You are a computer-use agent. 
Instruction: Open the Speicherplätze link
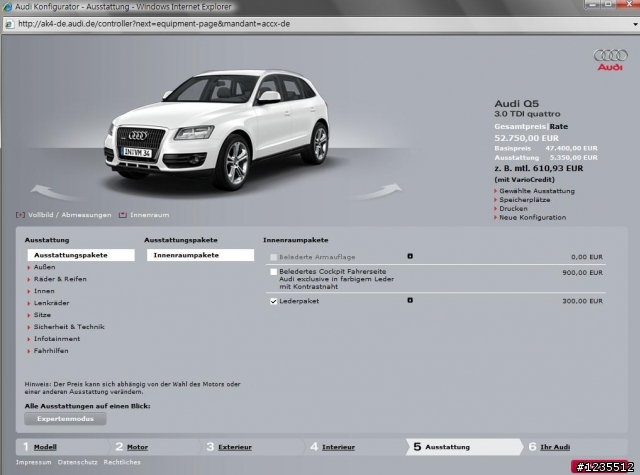pos(524,200)
